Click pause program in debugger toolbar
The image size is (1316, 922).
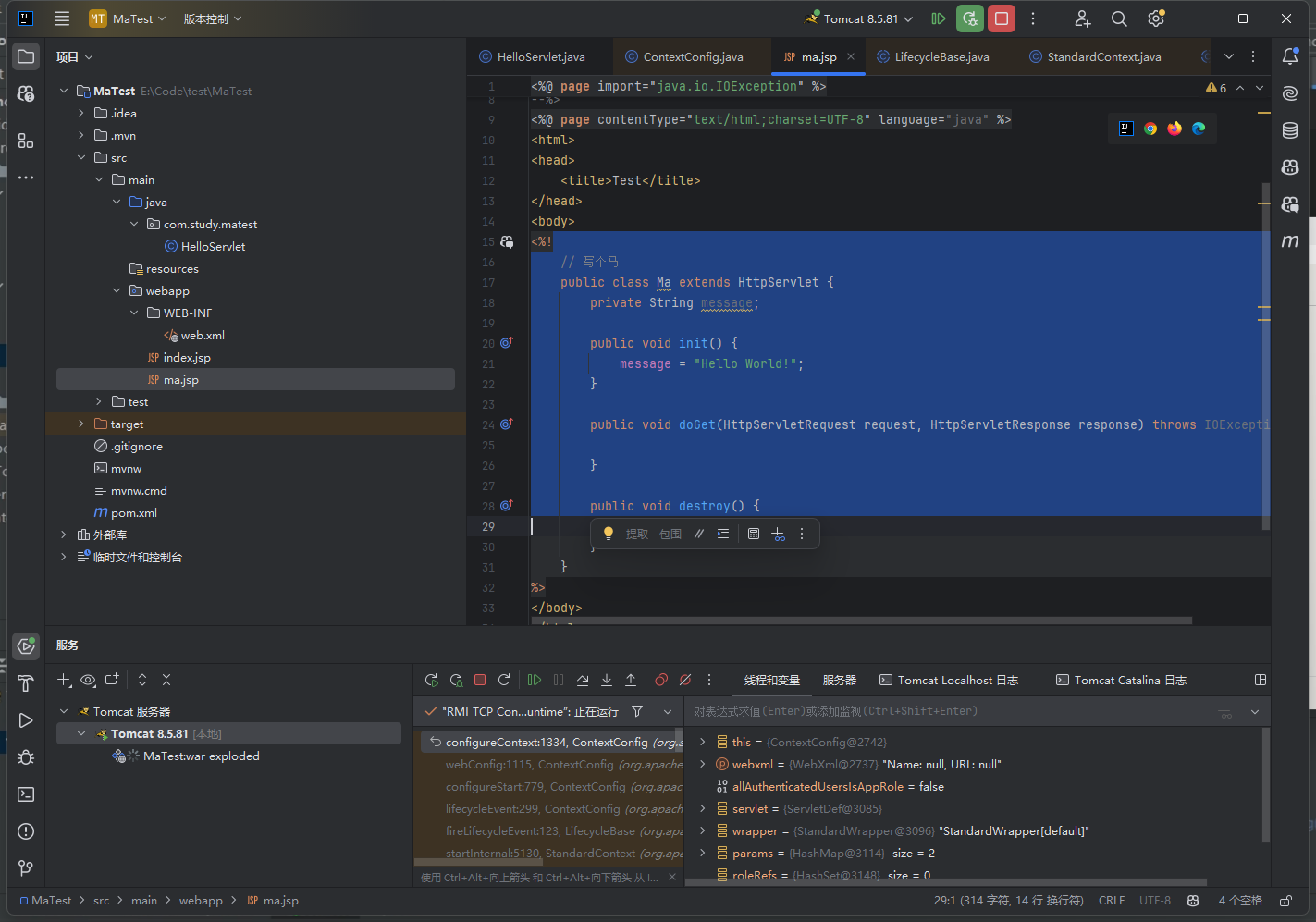click(x=559, y=680)
